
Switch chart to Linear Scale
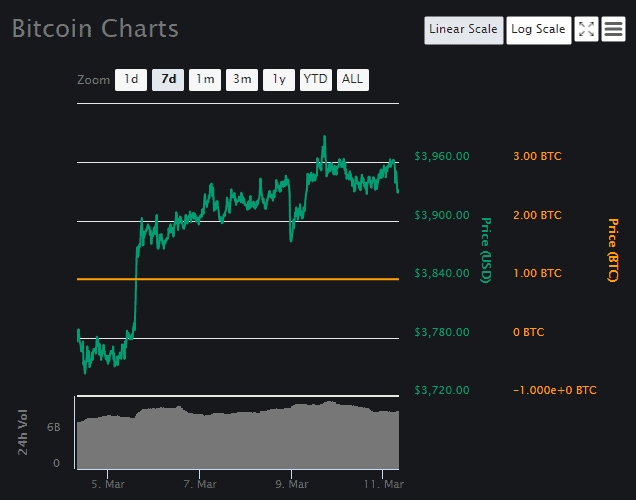click(x=464, y=30)
